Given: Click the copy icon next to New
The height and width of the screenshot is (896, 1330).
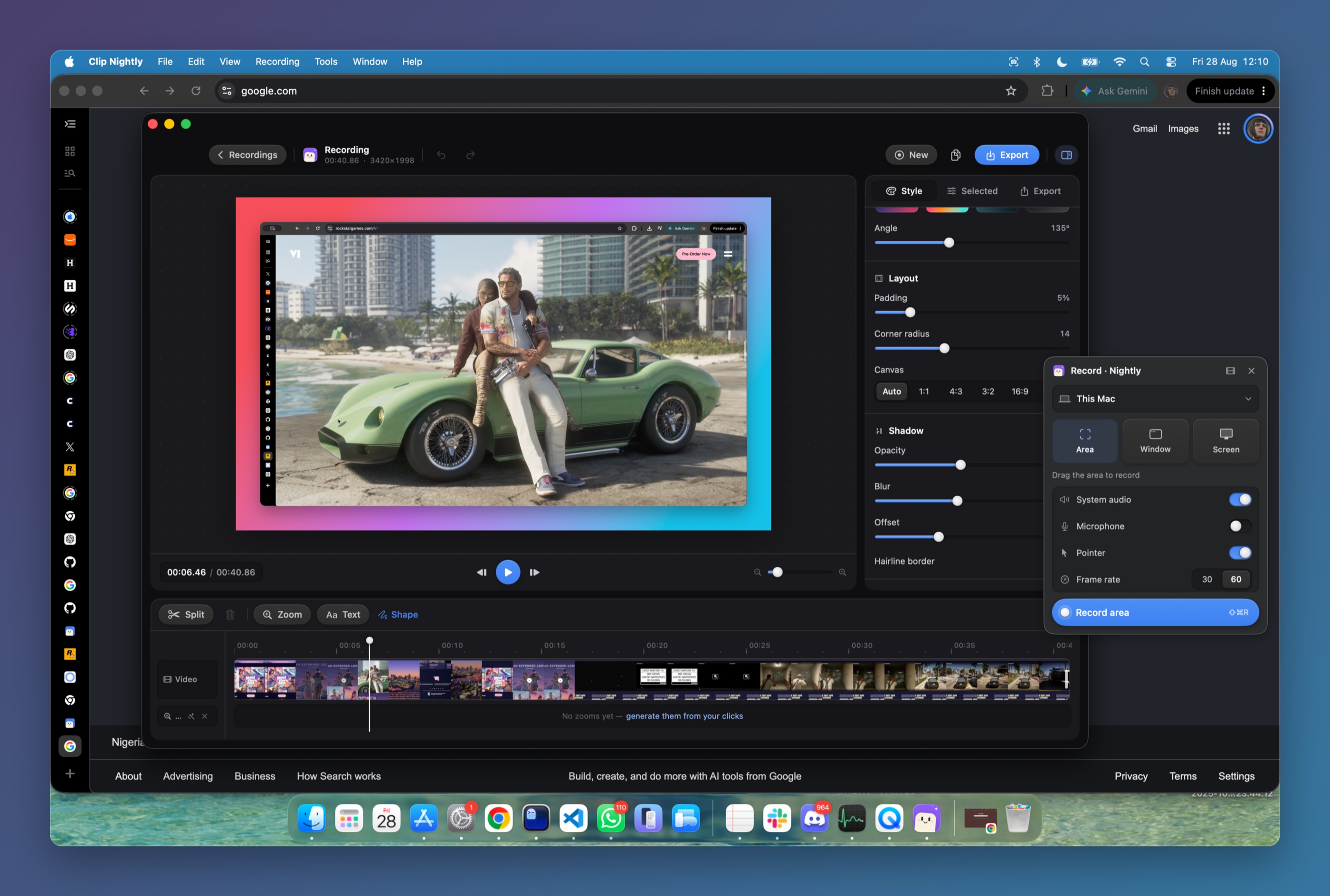Looking at the screenshot, I should click(x=956, y=155).
